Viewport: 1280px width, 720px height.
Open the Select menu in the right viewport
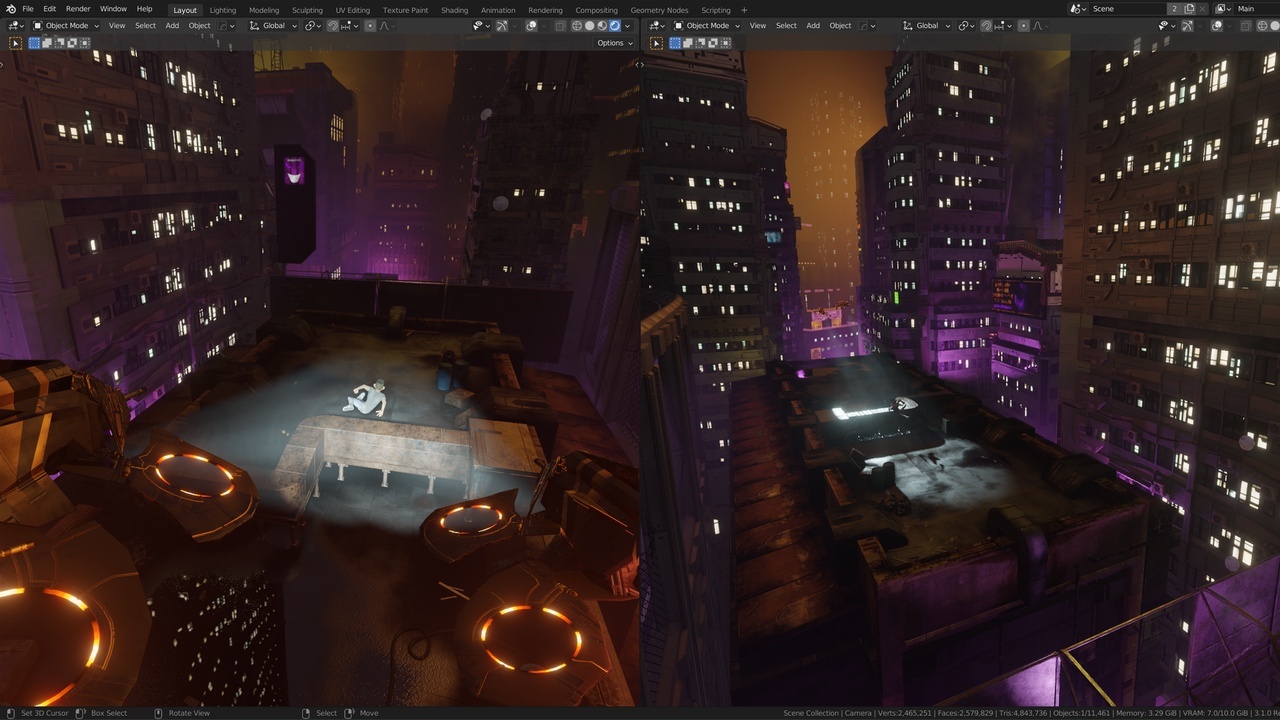tap(786, 26)
